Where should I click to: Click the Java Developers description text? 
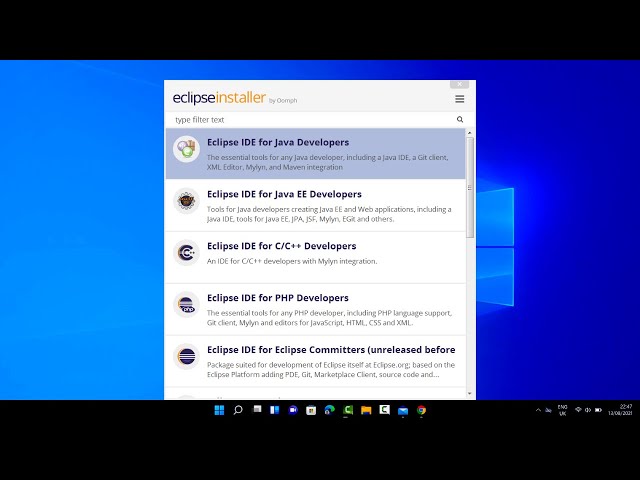click(x=327, y=162)
